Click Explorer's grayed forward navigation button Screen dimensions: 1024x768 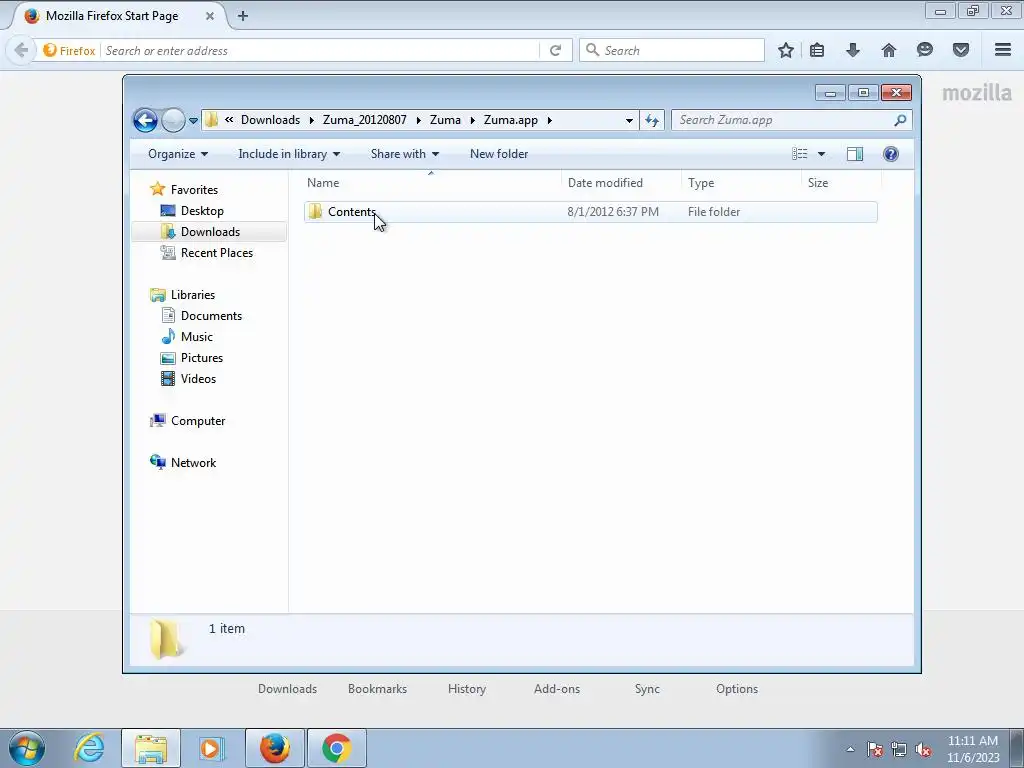click(173, 120)
